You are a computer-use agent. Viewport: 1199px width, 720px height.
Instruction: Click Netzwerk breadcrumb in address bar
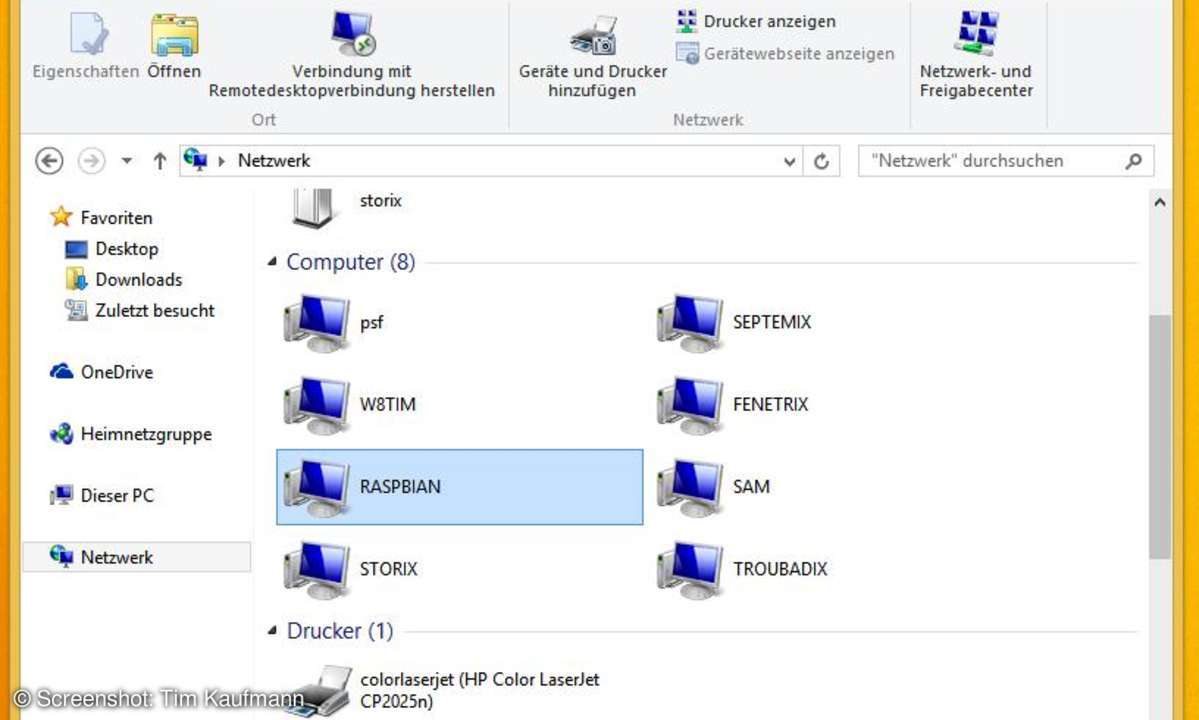pos(274,161)
